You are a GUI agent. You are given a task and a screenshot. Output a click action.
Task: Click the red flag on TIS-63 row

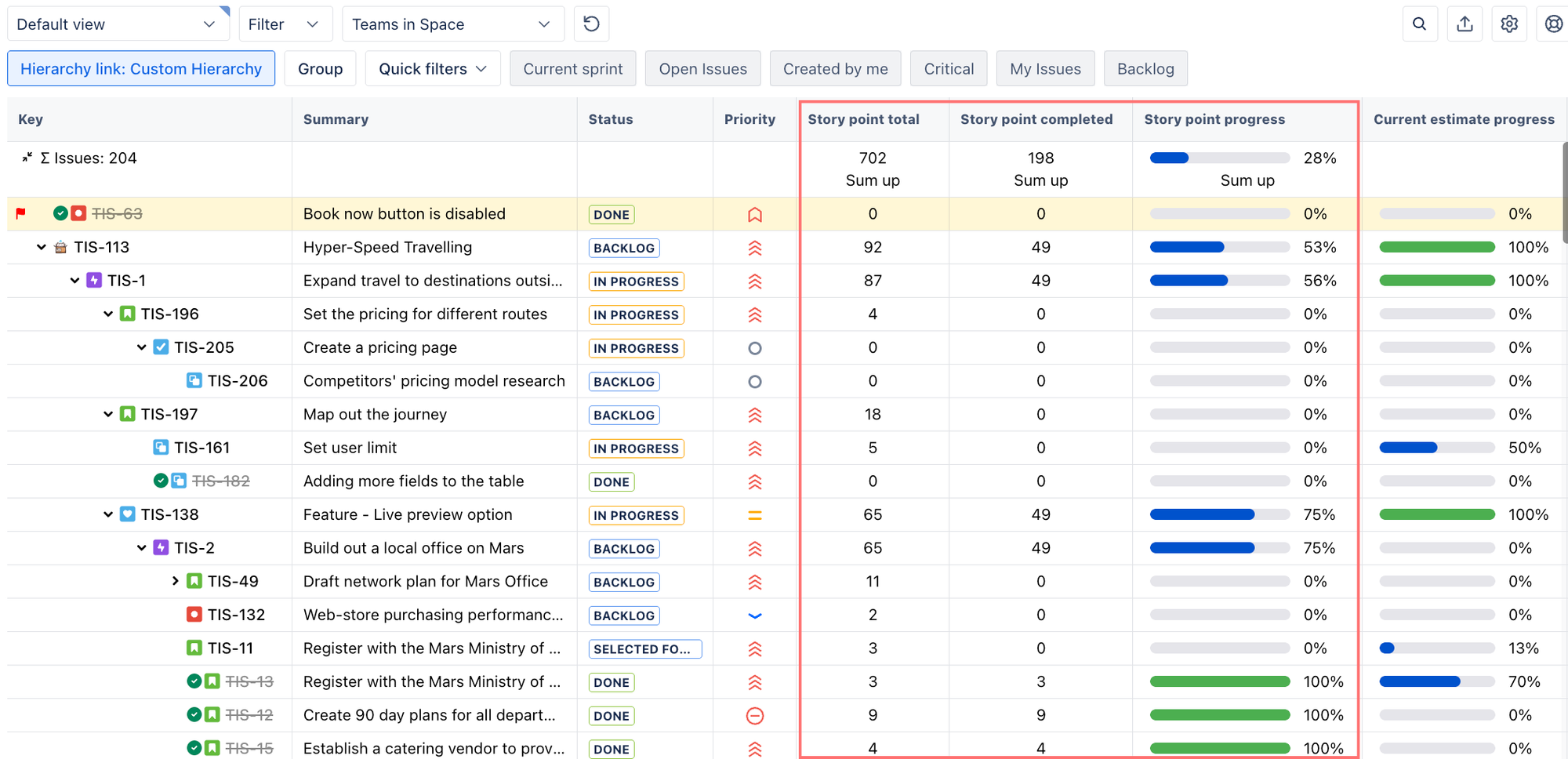click(21, 213)
